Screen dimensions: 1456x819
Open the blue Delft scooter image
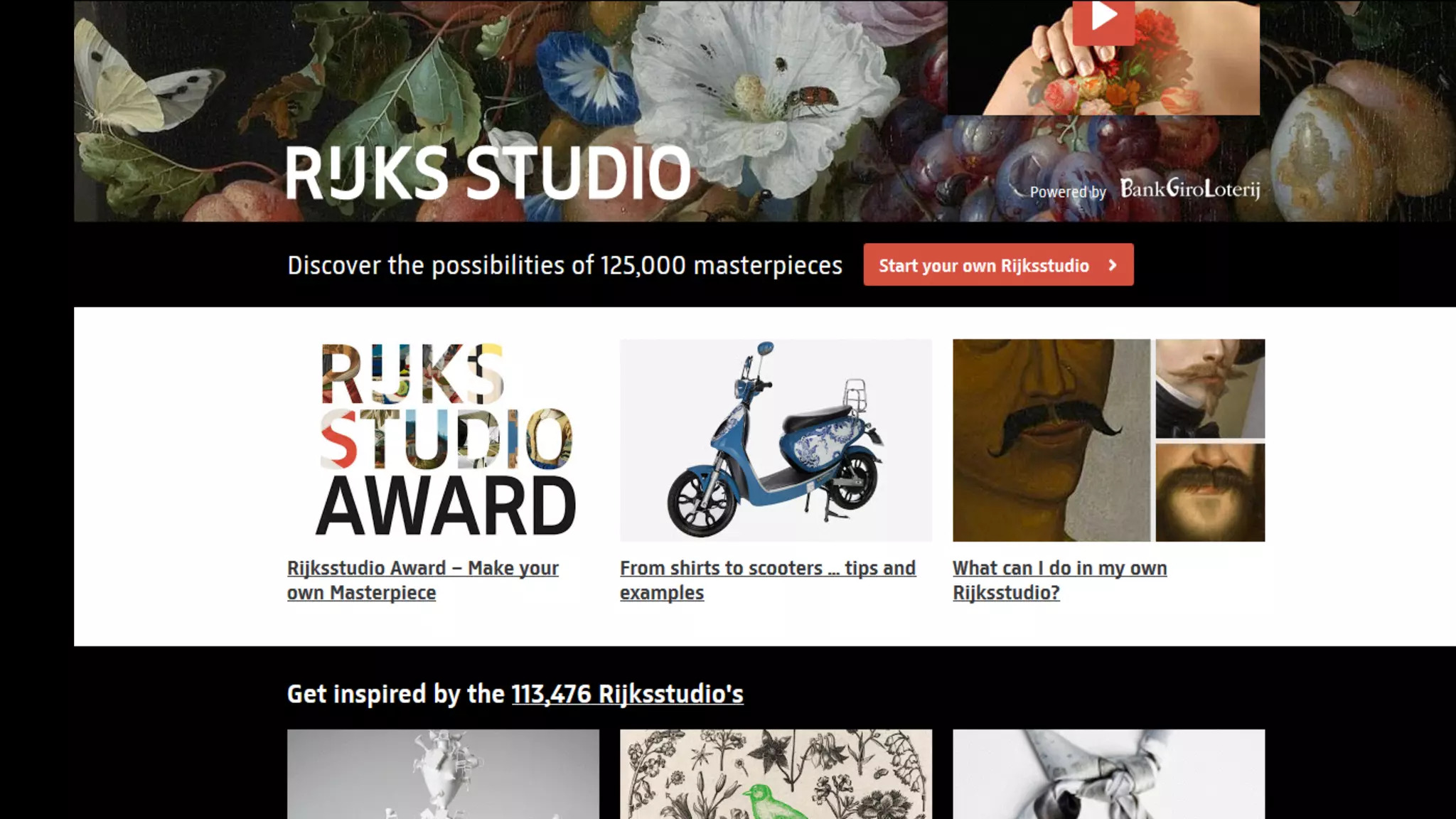[x=776, y=440]
